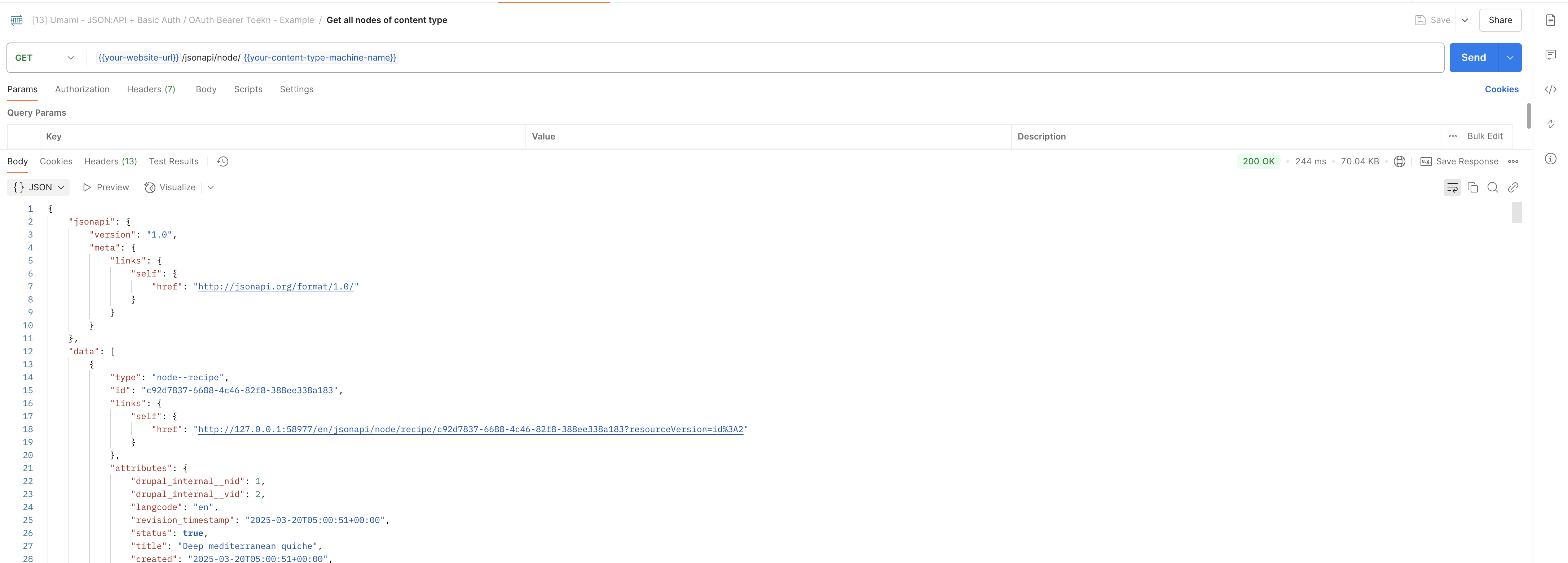Click the network globe icon
1568x563 pixels.
1399,161
